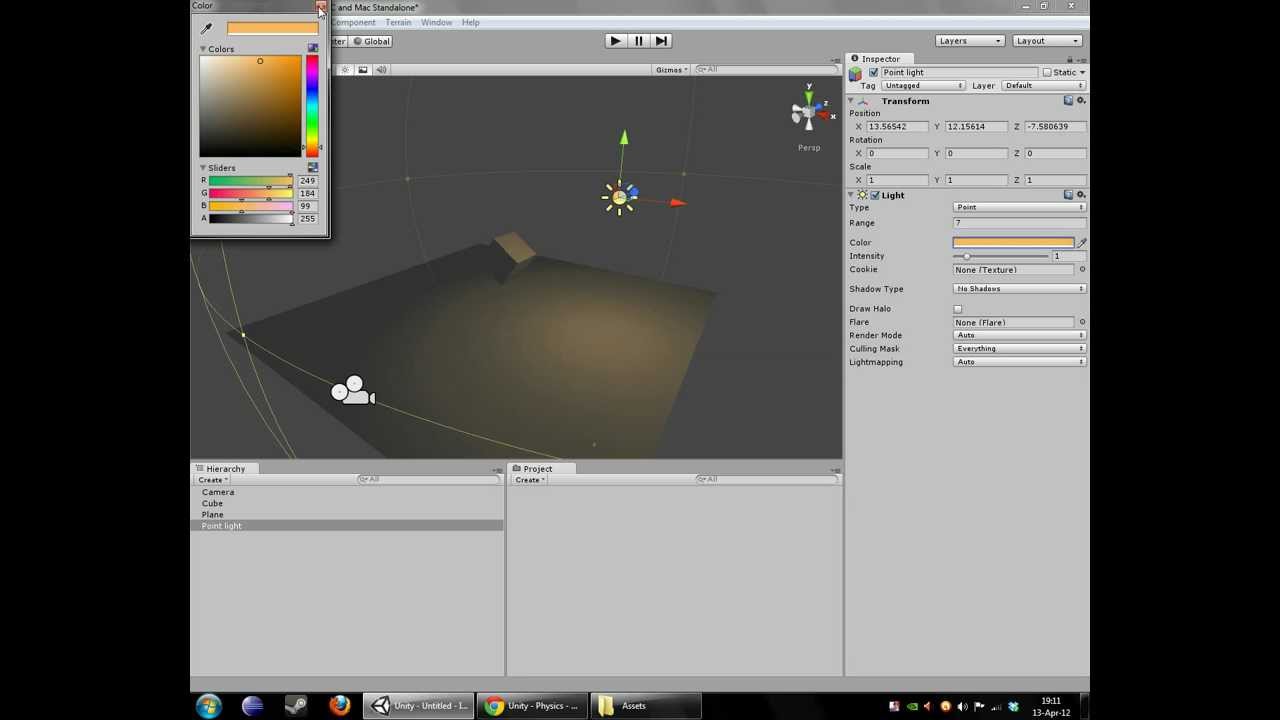Lock the Inspector panel
This screenshot has width=1280, height=720.
(x=1069, y=59)
